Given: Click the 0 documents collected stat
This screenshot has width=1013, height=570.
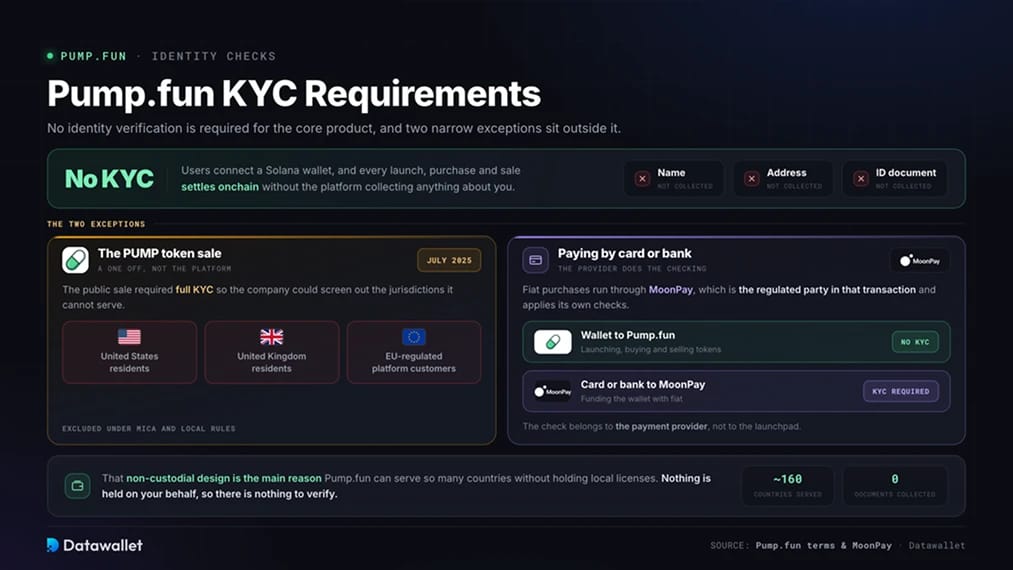Looking at the screenshot, I should pos(895,485).
